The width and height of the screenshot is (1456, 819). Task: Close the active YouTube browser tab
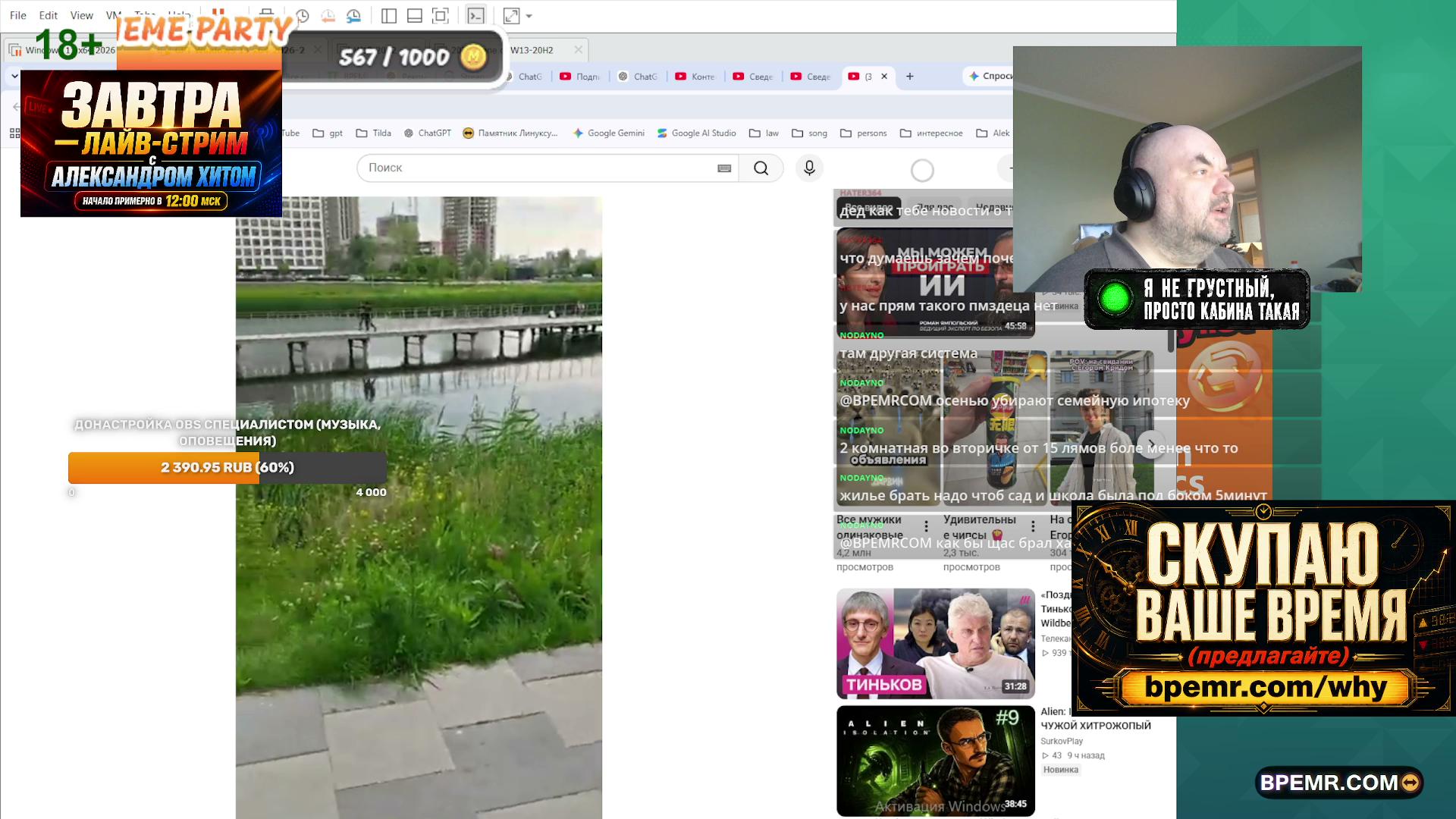point(884,77)
